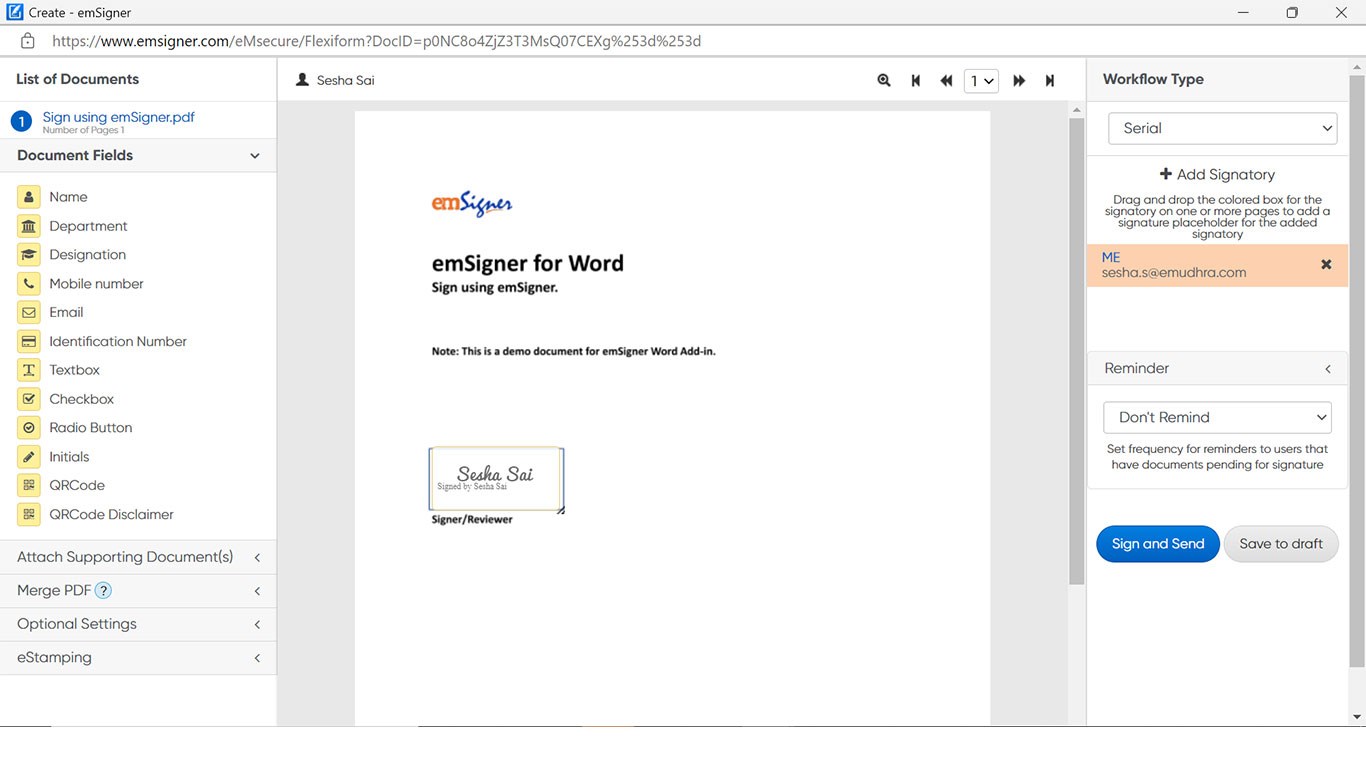Click the Textbox field icon
The width and height of the screenshot is (1366, 768).
[29, 370]
